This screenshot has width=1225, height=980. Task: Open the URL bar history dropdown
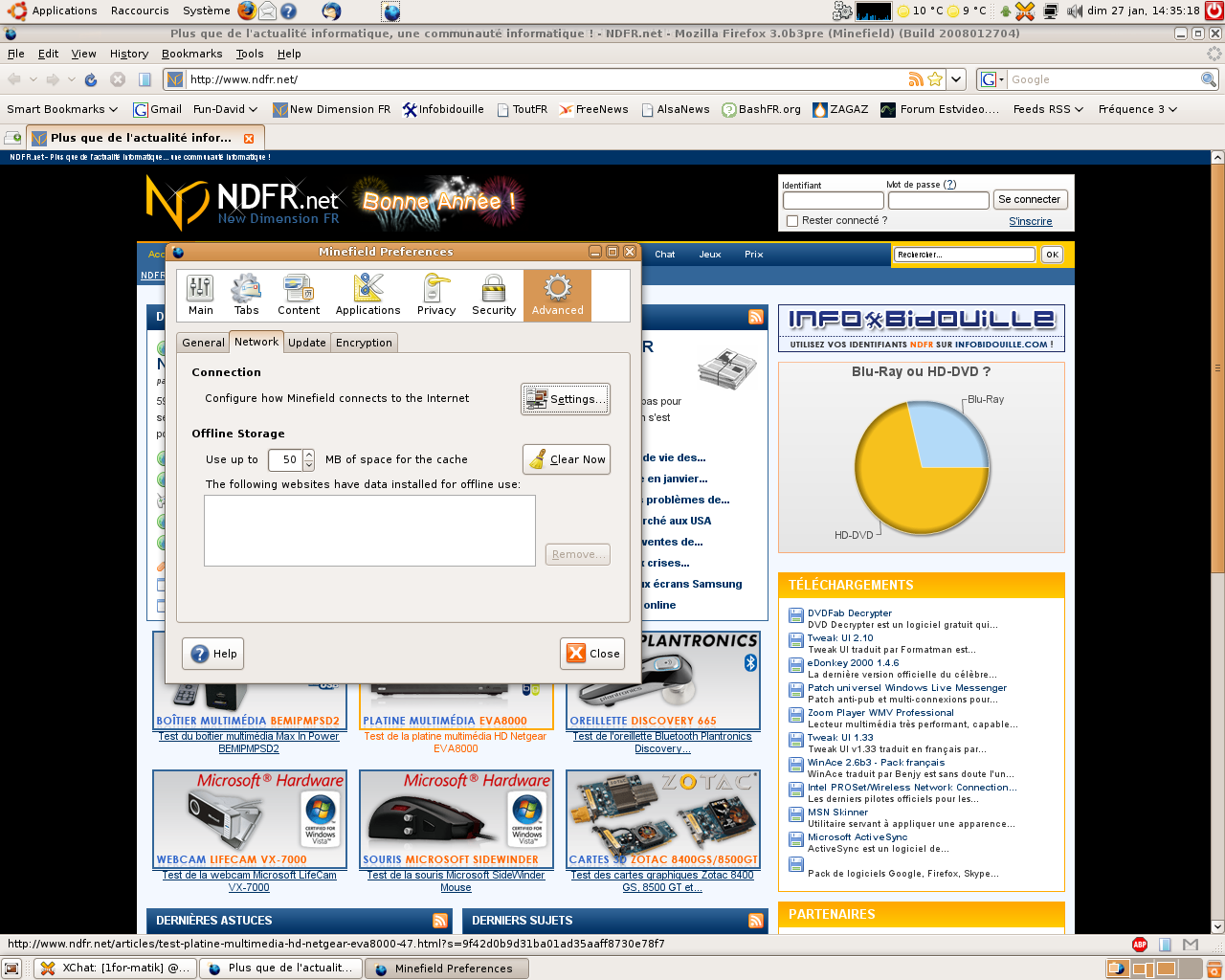pyautogui.click(x=956, y=79)
